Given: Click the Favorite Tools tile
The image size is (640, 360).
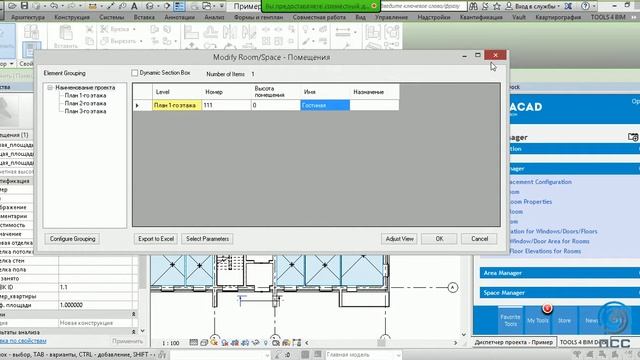Looking at the screenshot, I should click(x=510, y=320).
